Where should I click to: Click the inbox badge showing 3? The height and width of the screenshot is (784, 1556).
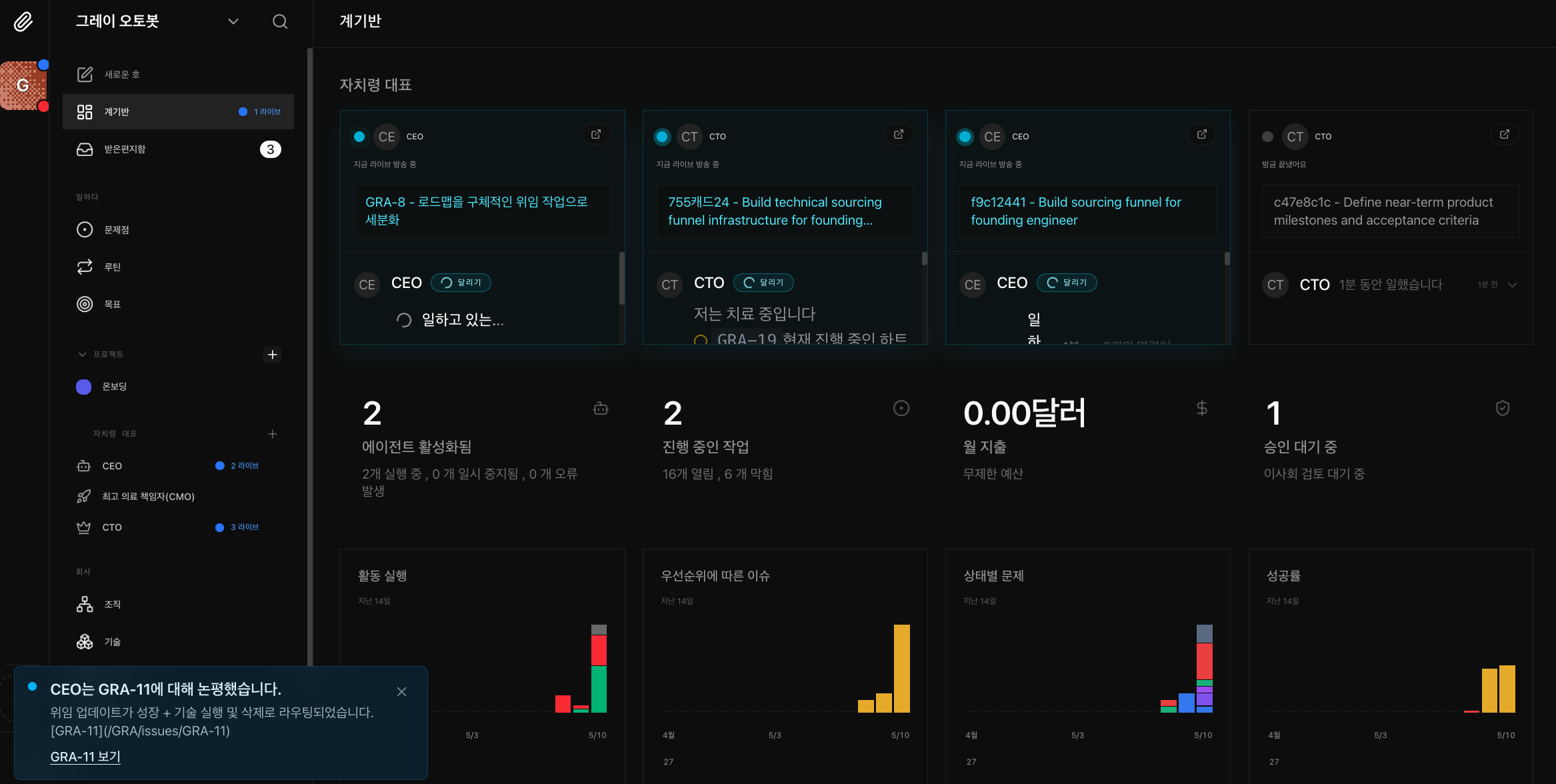coord(270,149)
